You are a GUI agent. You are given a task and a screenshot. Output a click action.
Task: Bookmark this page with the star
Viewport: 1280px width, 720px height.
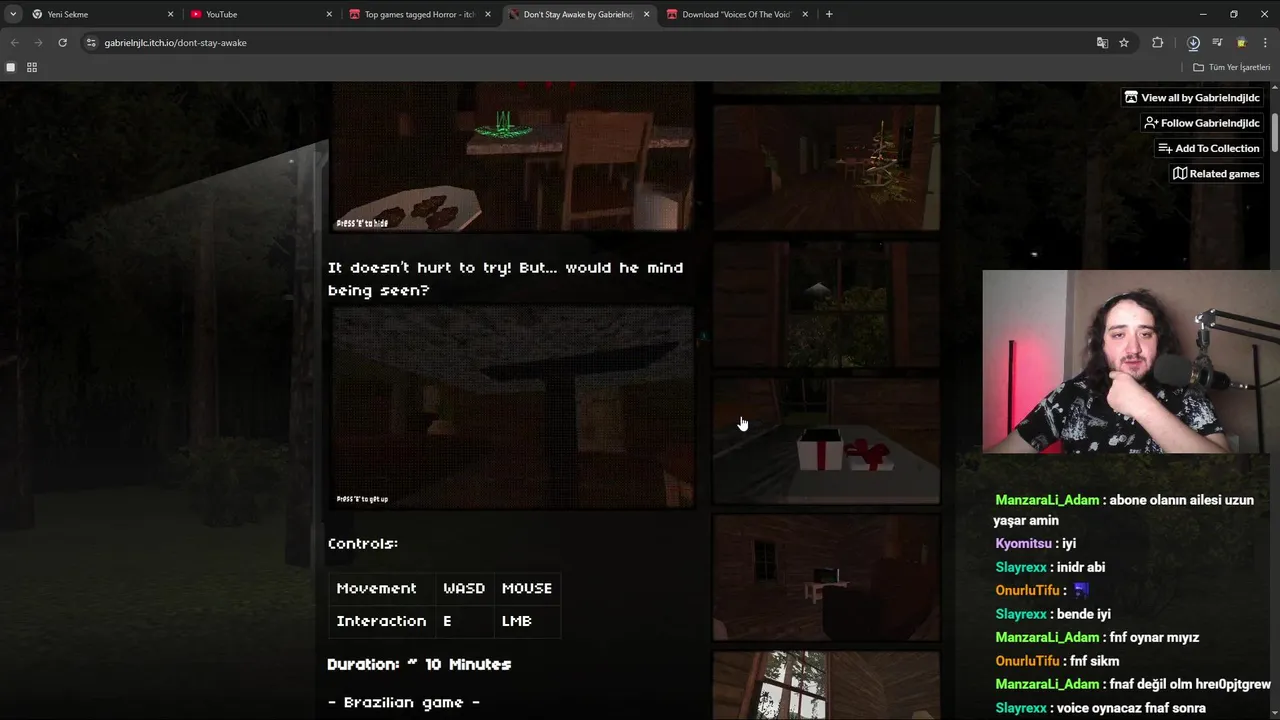pyautogui.click(x=1124, y=43)
